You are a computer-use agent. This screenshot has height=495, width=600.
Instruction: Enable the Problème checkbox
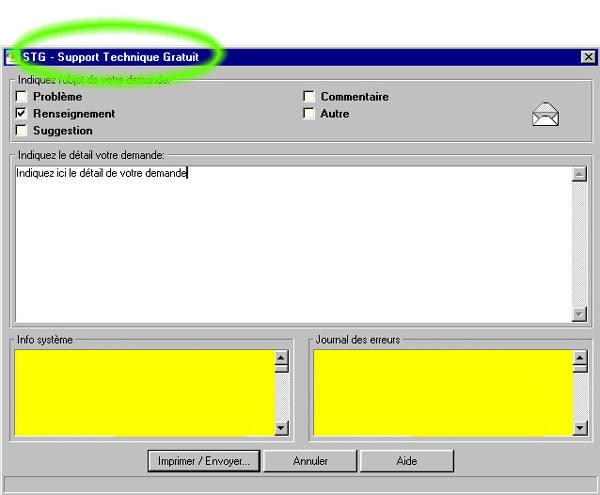coord(22,97)
